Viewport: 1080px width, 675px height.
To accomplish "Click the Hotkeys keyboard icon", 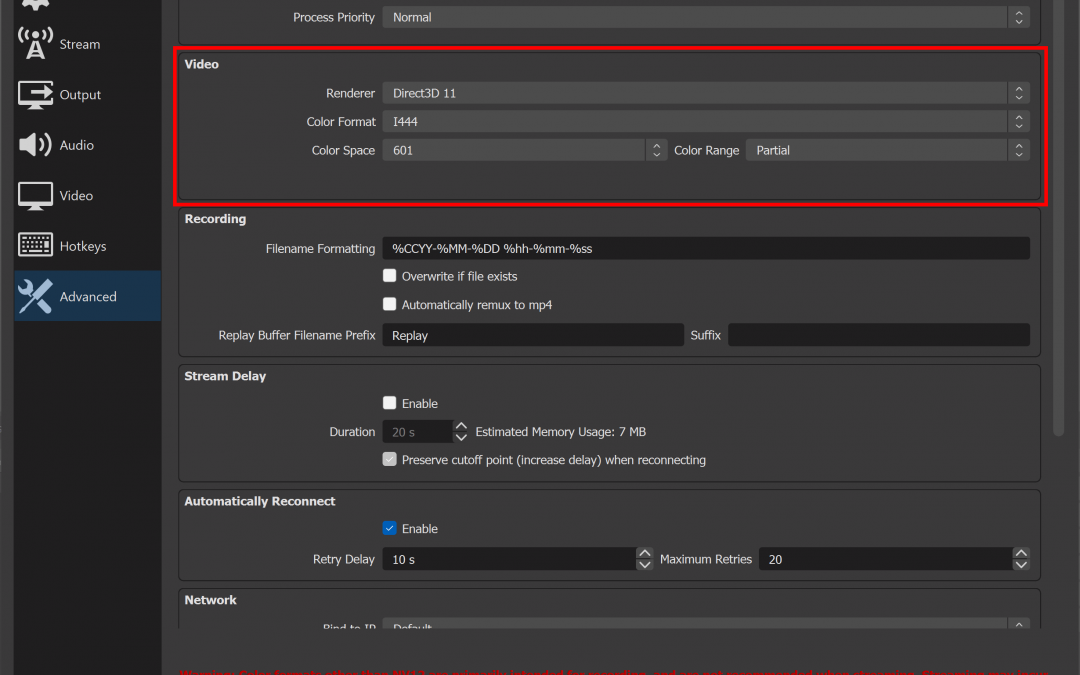I will (35, 246).
